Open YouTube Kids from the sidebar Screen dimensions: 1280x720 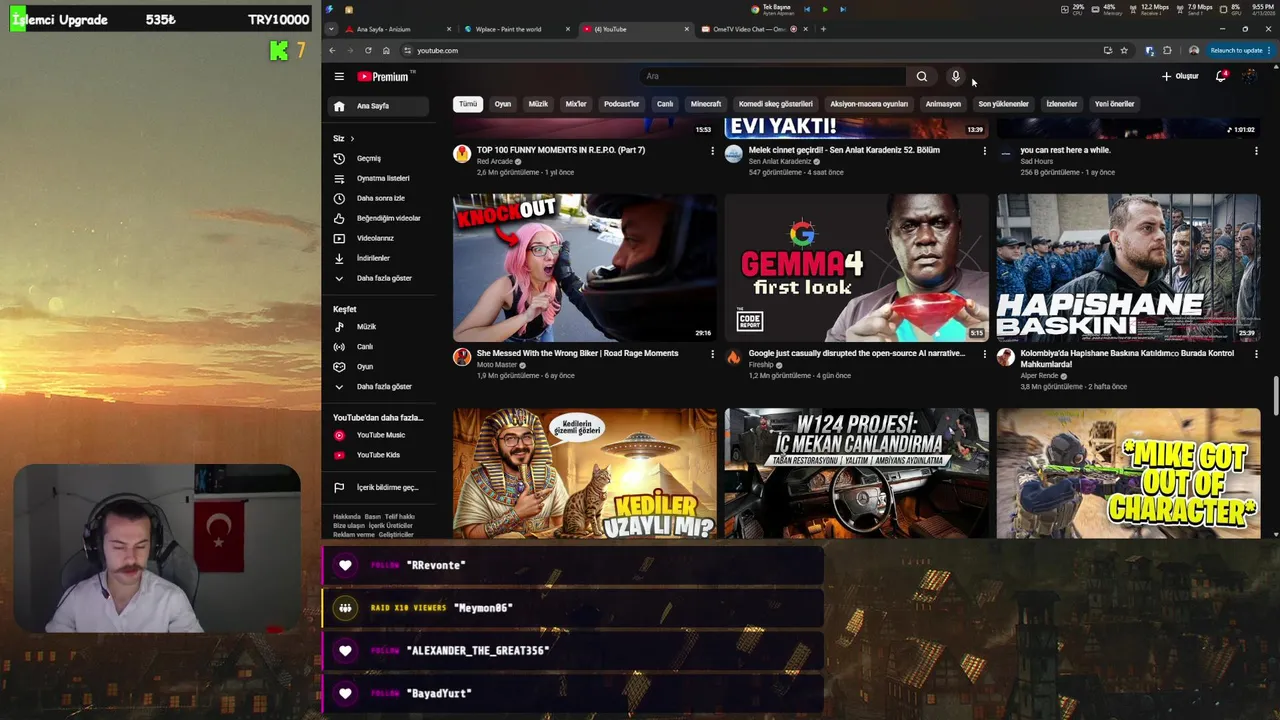click(x=380, y=455)
